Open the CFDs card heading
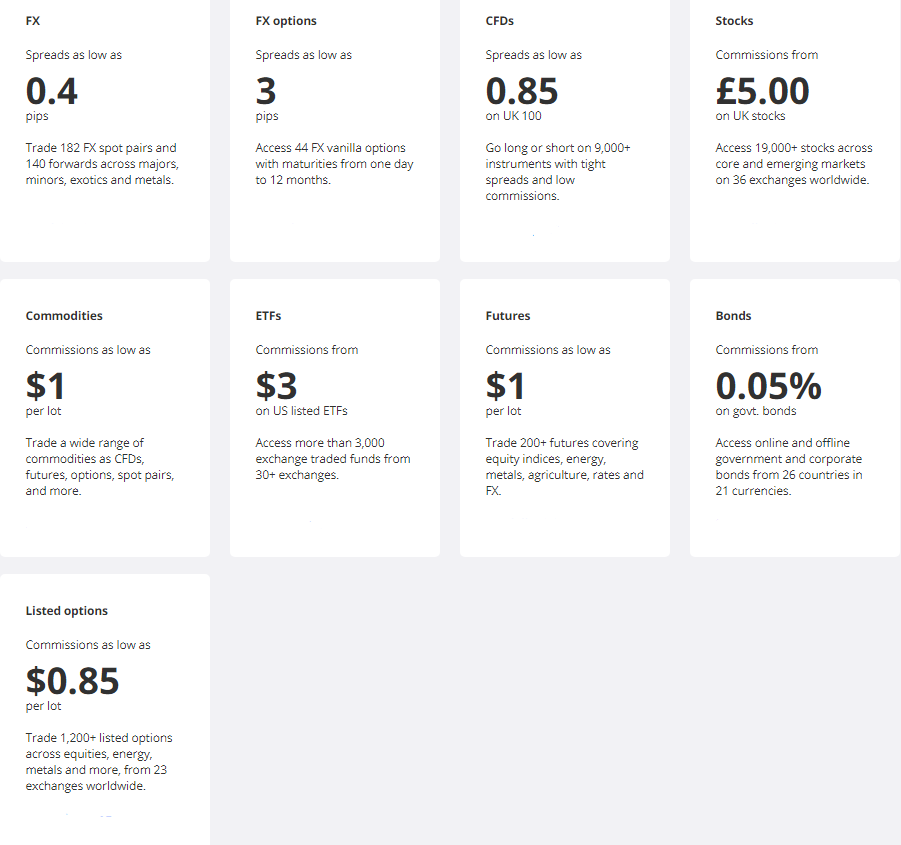 (x=499, y=21)
